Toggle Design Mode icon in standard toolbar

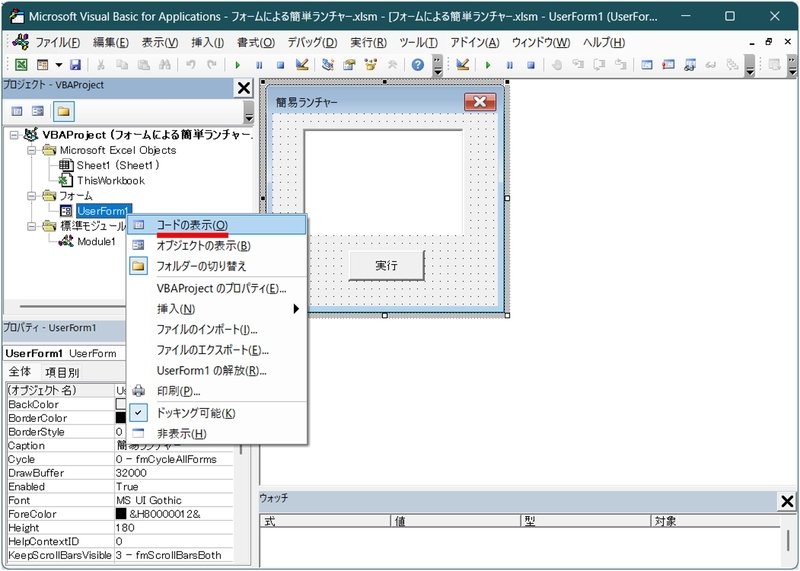(302, 65)
